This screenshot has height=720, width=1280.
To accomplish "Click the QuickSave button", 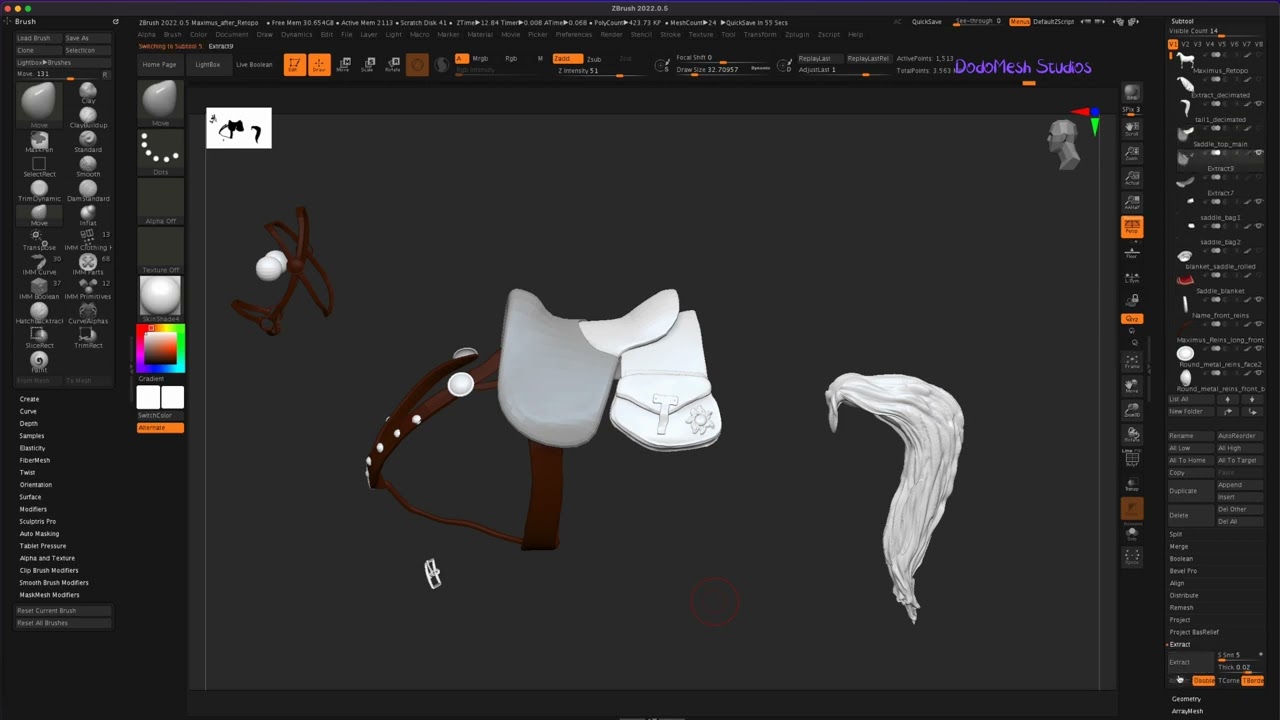I will point(926,22).
